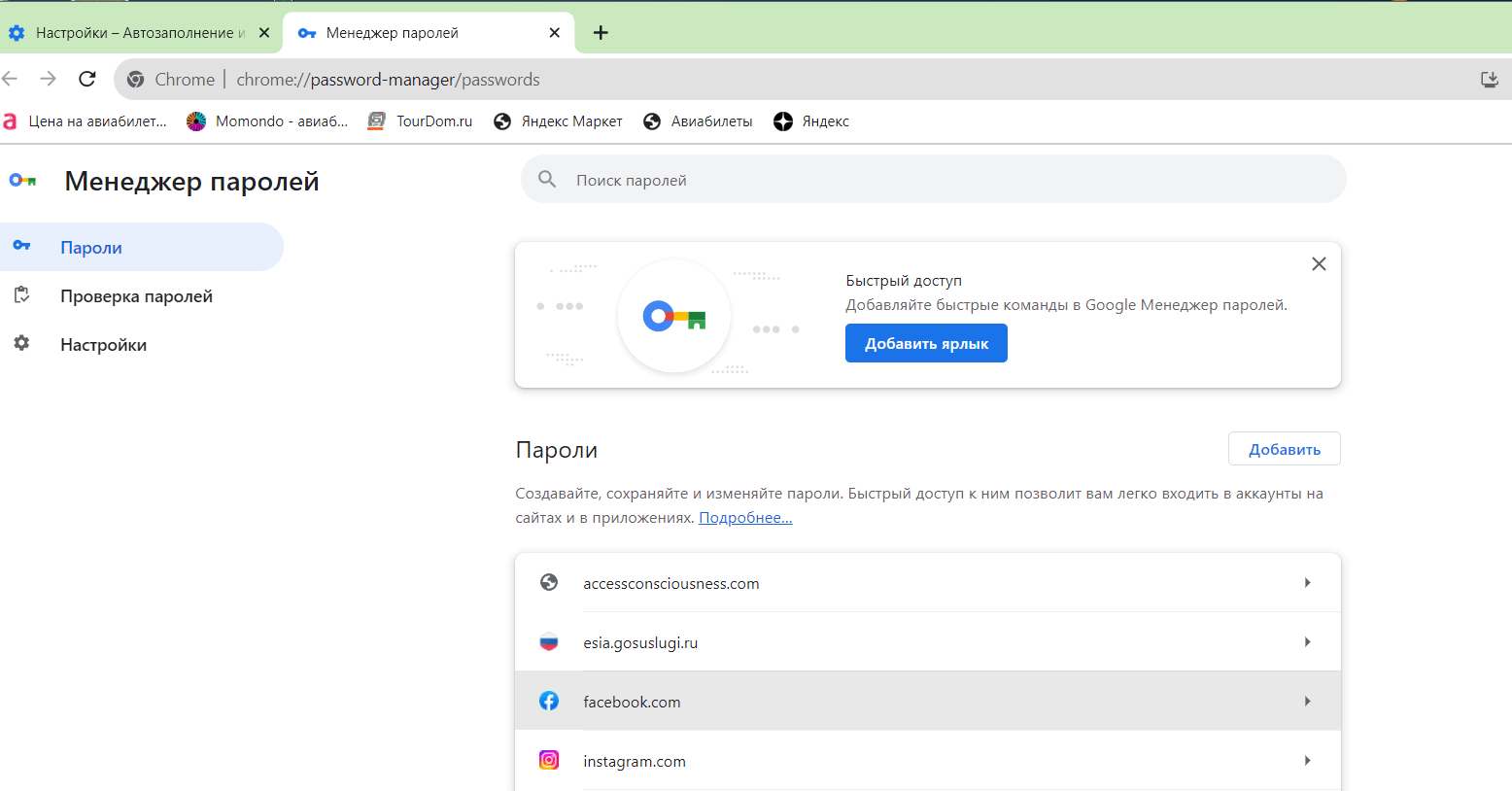Select Пароли in the sidebar

(x=141, y=247)
